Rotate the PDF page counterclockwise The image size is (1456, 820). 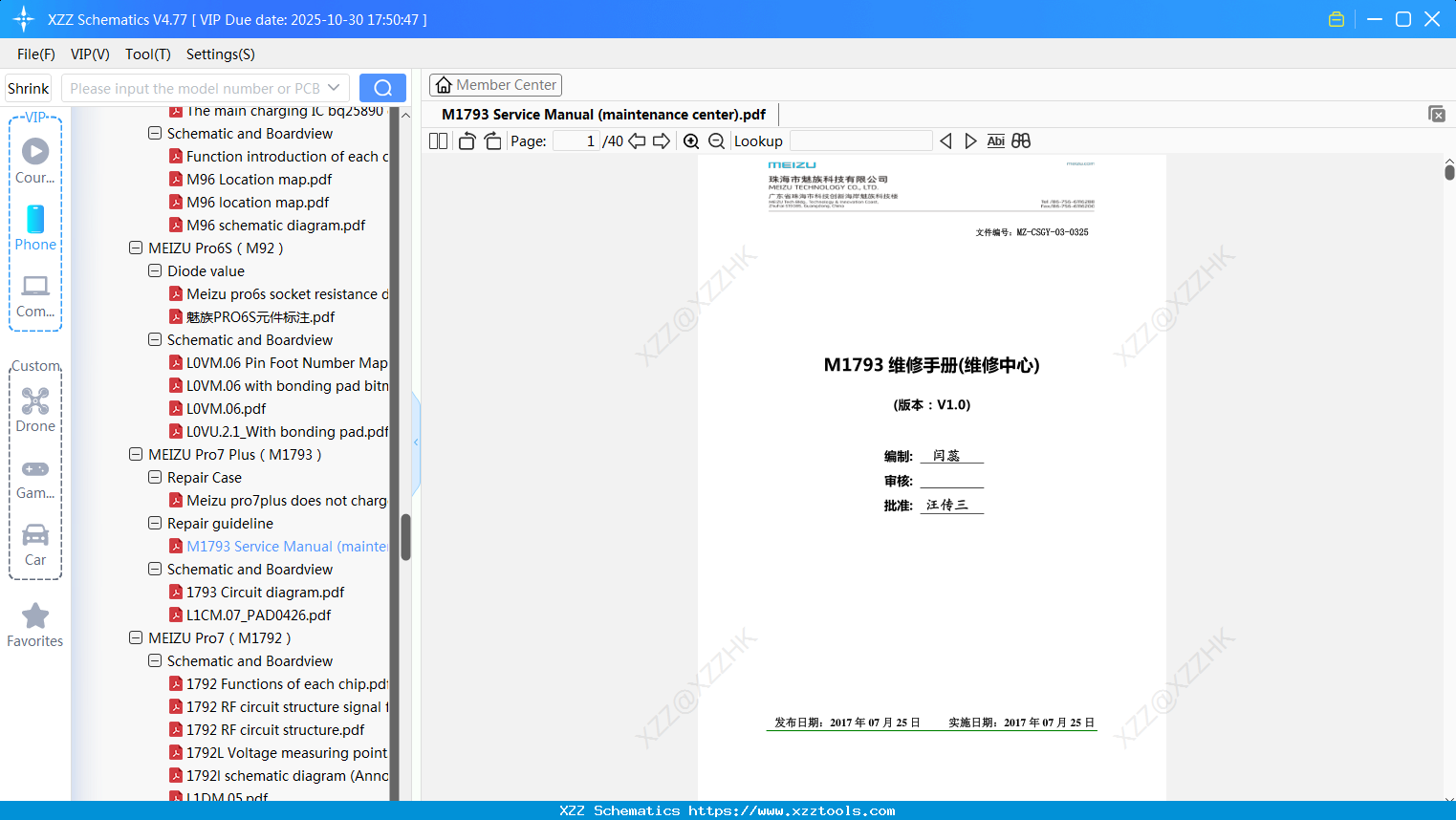466,140
